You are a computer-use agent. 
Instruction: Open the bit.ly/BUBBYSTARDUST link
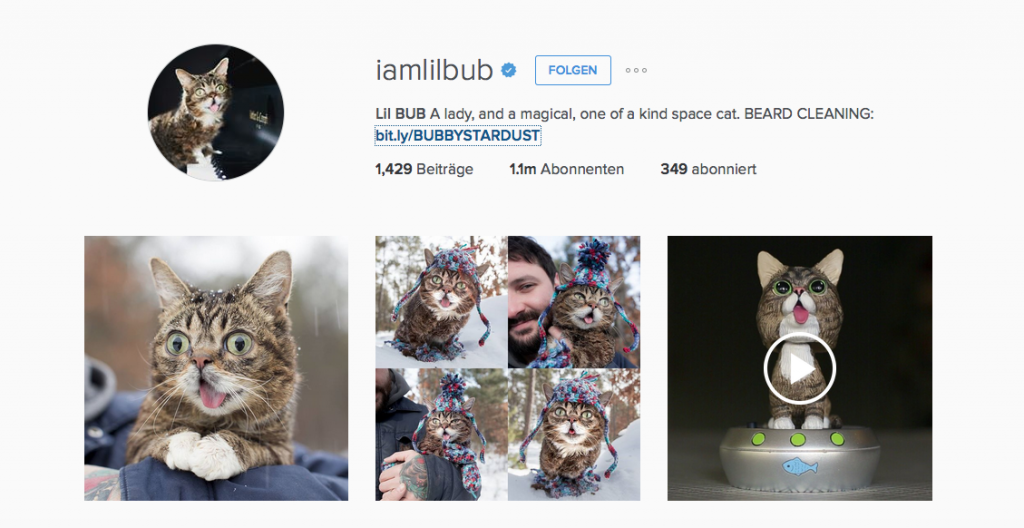(x=457, y=136)
